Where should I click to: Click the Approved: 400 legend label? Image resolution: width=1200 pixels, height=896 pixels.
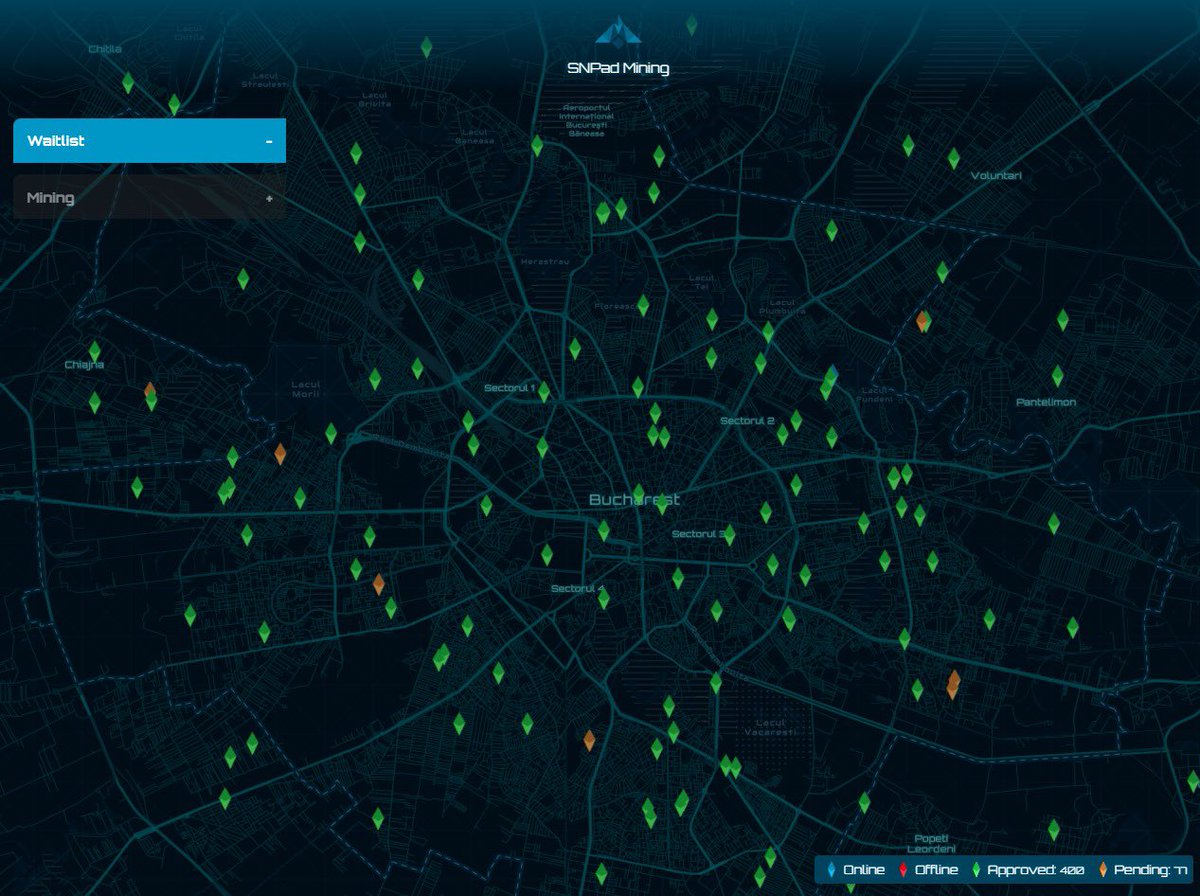1035,870
